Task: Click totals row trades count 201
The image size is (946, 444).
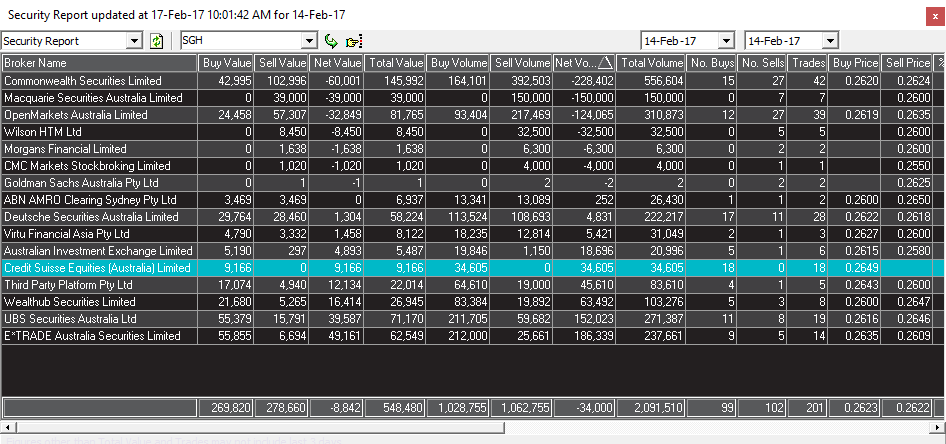Action: click(807, 408)
